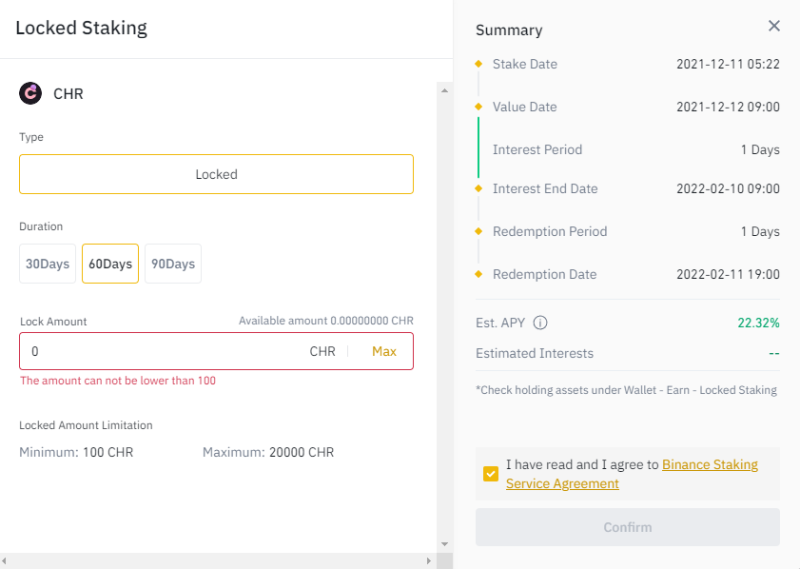Open the Est. APY info icon
This screenshot has height=569, width=800.
(x=540, y=323)
